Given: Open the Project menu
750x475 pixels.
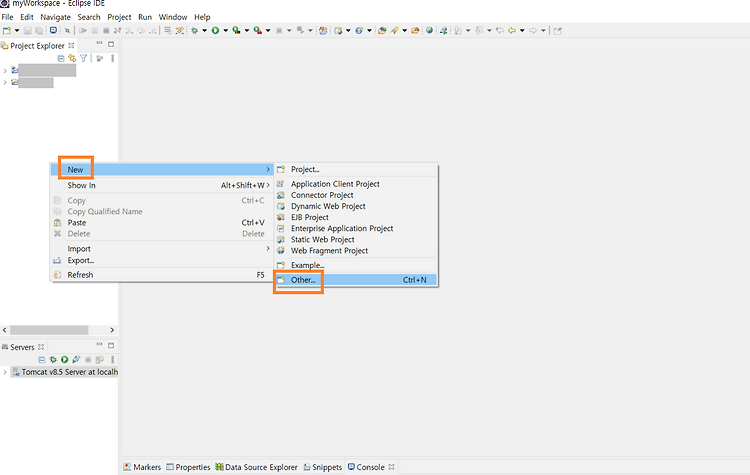Looking at the screenshot, I should pyautogui.click(x=119, y=17).
